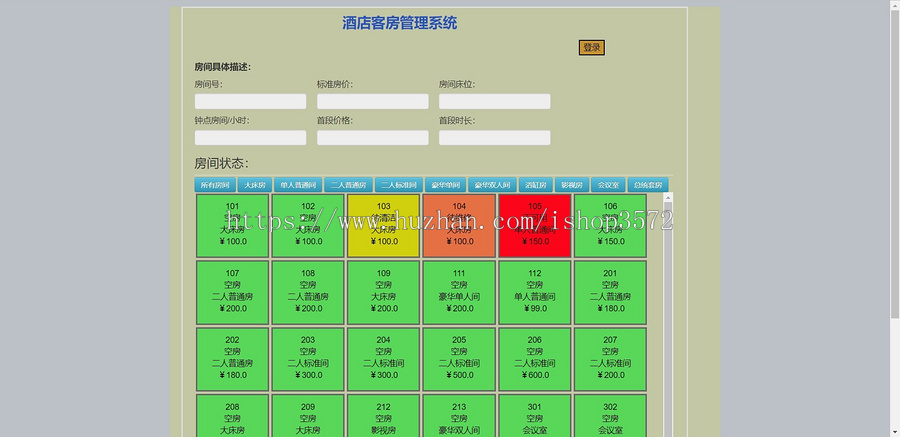
Task: Choose room 302 会议室 card
Action: 610,416
